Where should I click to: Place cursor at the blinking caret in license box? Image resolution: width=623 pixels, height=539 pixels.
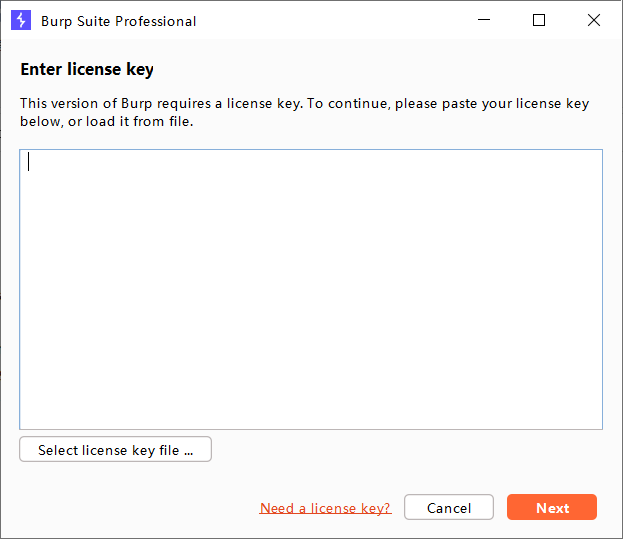coord(29,162)
